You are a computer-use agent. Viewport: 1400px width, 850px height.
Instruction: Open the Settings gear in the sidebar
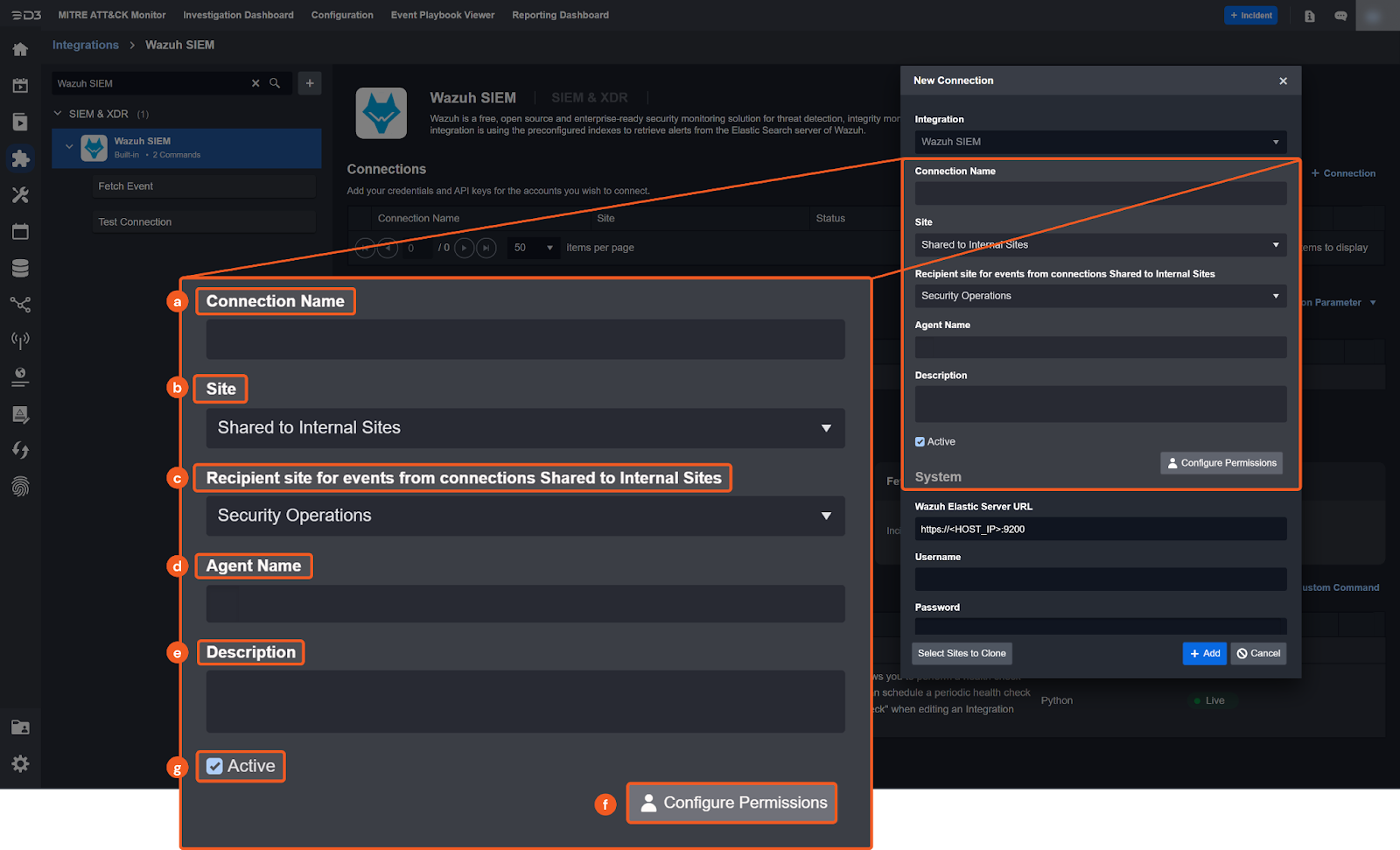(x=20, y=763)
